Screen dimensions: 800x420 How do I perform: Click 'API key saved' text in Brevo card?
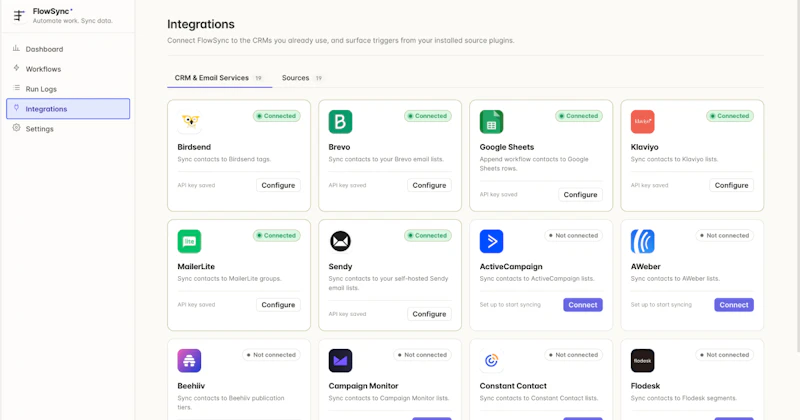pos(347,185)
